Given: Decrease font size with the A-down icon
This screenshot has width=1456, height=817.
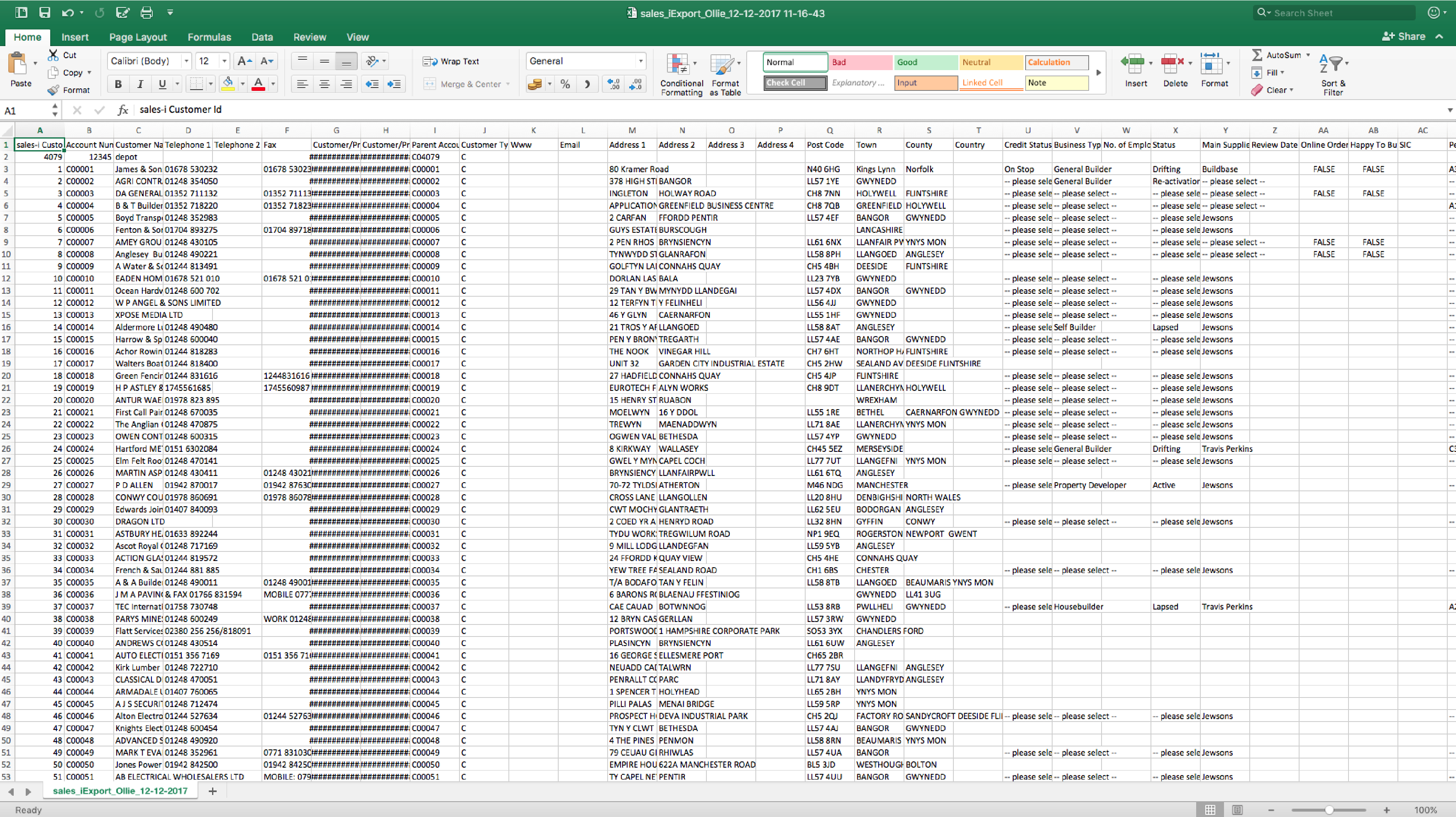Looking at the screenshot, I should coord(266,61).
